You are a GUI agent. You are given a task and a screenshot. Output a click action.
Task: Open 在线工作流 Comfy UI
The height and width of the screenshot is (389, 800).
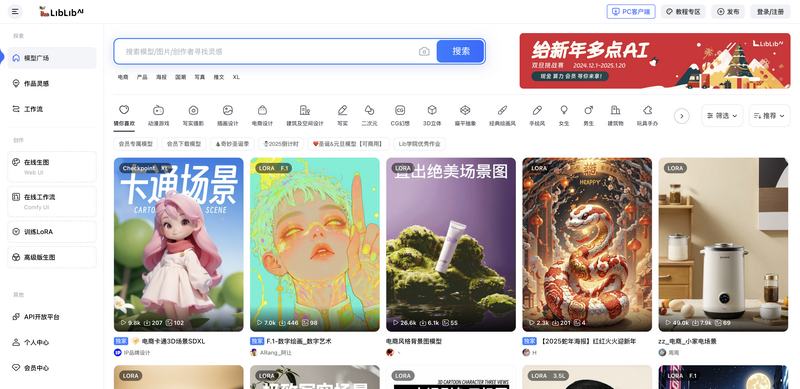52,201
